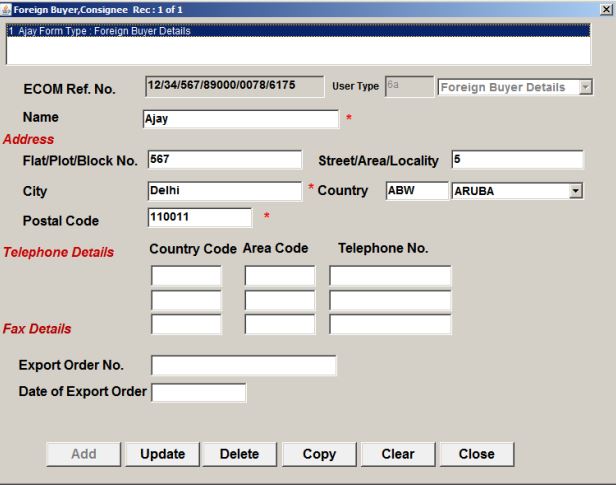Click the Copy button
616x485 pixels.
click(319, 454)
